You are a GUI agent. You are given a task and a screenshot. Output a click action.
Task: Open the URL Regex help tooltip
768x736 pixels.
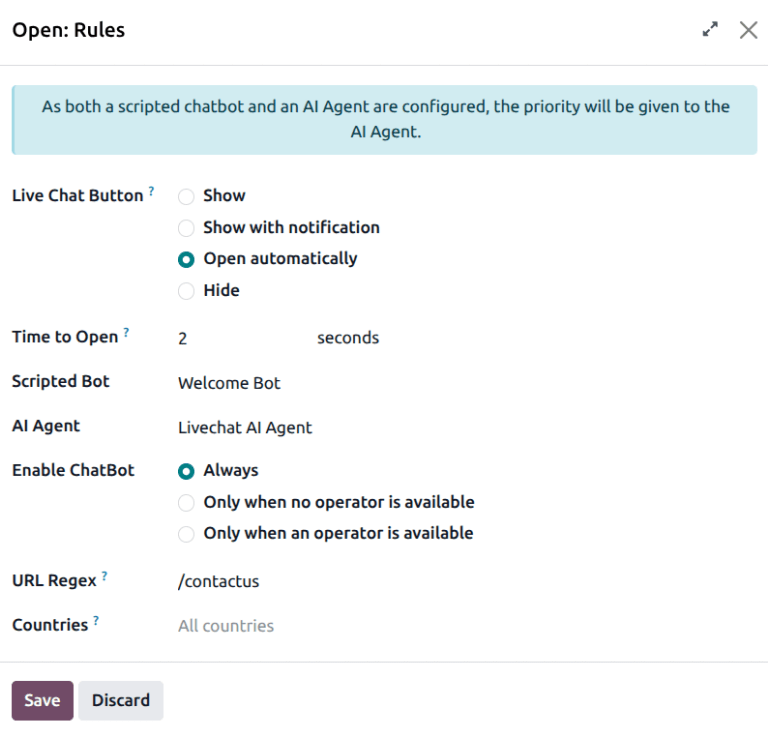pyautogui.click(x=105, y=576)
